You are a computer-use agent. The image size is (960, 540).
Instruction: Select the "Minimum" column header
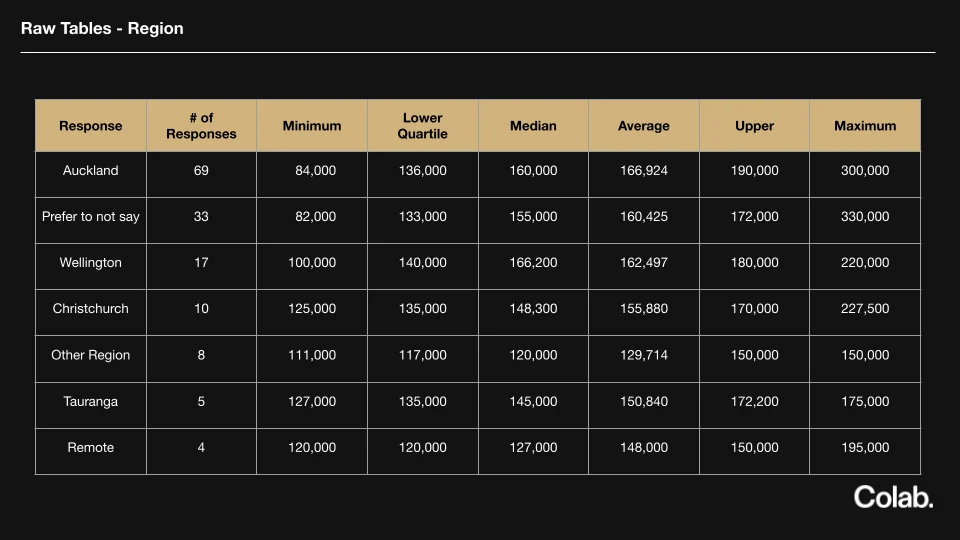312,126
